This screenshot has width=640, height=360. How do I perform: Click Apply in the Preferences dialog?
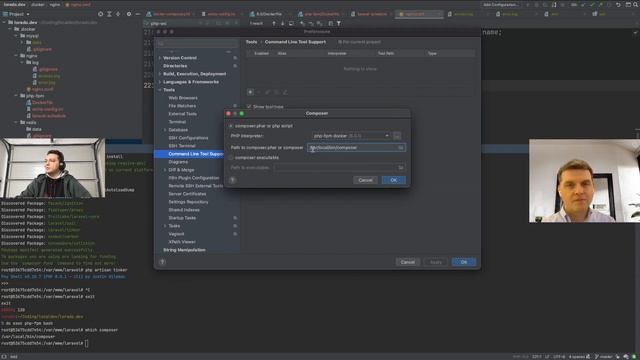pyautogui.click(x=436, y=262)
